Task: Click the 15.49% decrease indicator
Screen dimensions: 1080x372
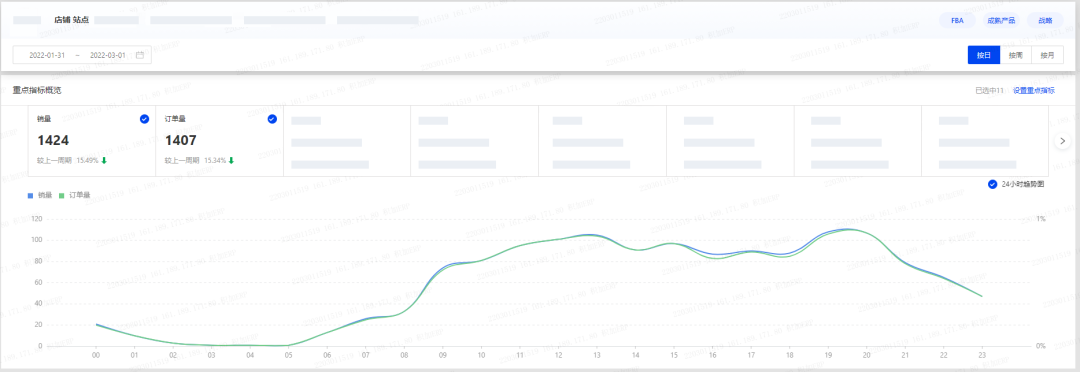Action: click(x=86, y=161)
